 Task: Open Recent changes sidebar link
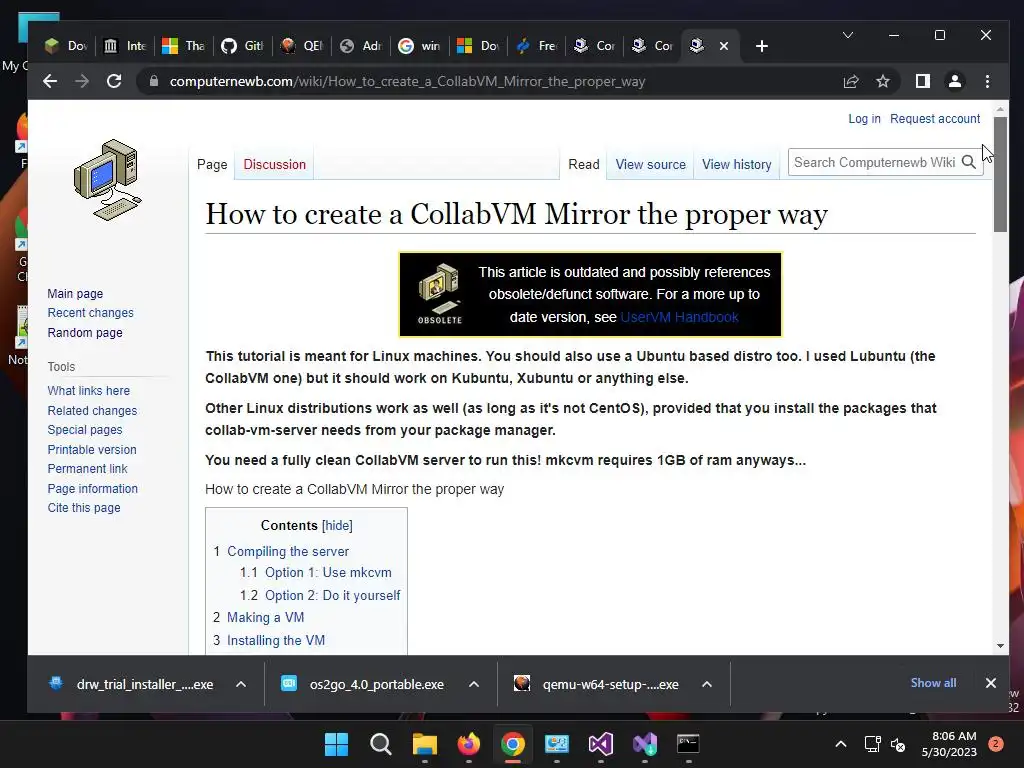click(x=90, y=313)
